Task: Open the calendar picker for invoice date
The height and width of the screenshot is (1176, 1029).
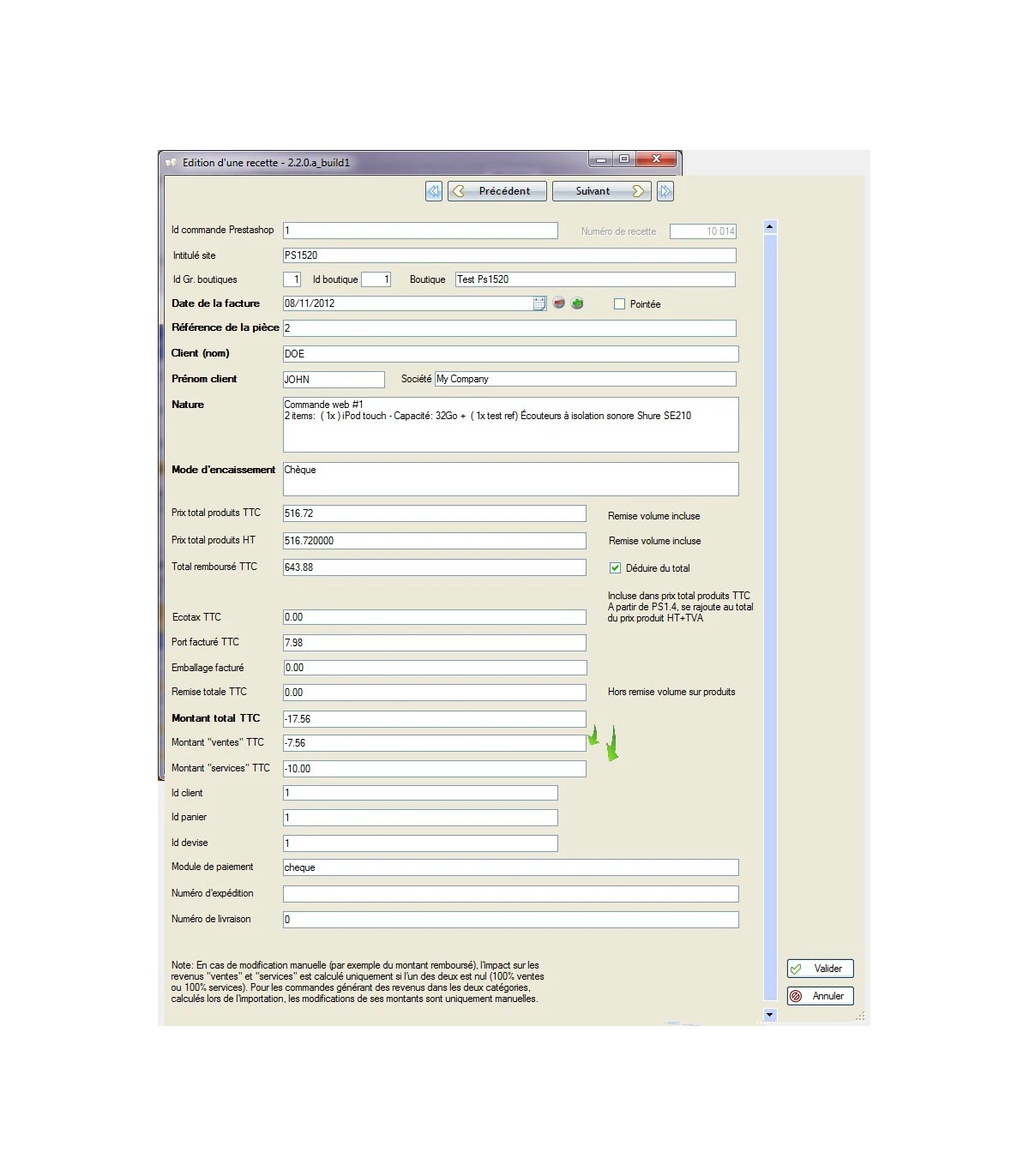Action: pyautogui.click(x=539, y=303)
